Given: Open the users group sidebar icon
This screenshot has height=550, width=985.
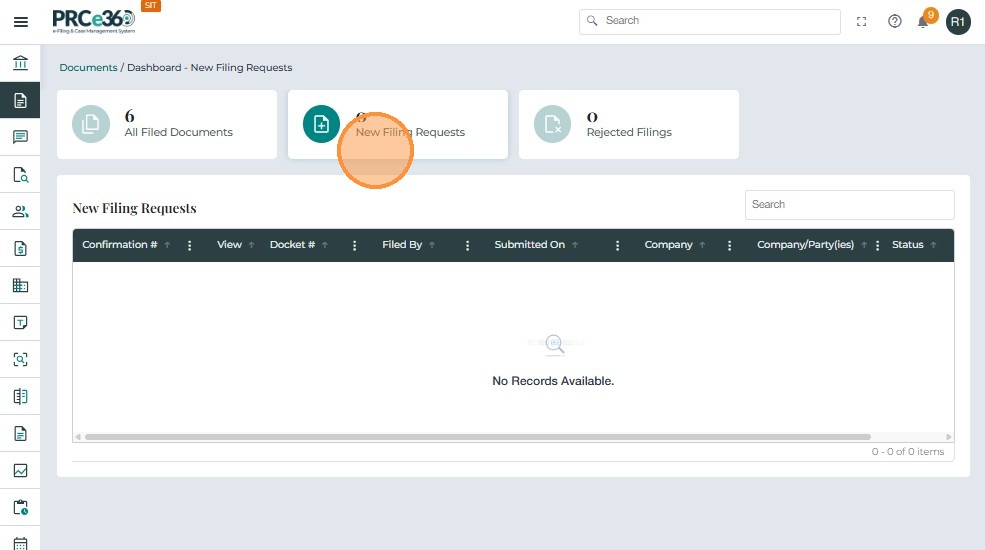Looking at the screenshot, I should point(20,211).
